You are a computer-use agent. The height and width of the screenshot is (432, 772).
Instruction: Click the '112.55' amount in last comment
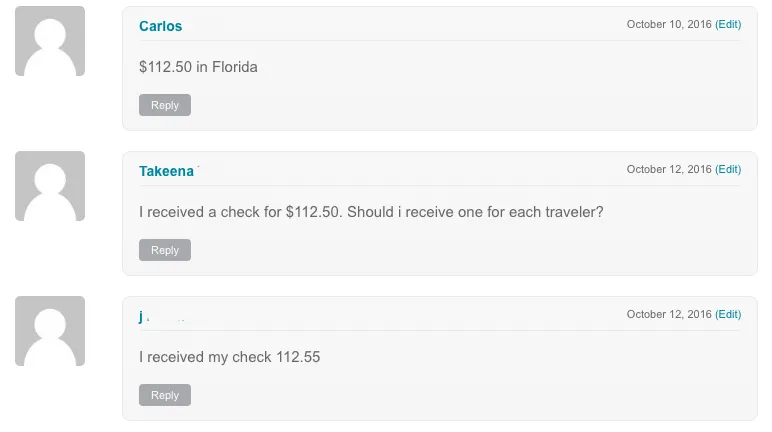(x=298, y=356)
